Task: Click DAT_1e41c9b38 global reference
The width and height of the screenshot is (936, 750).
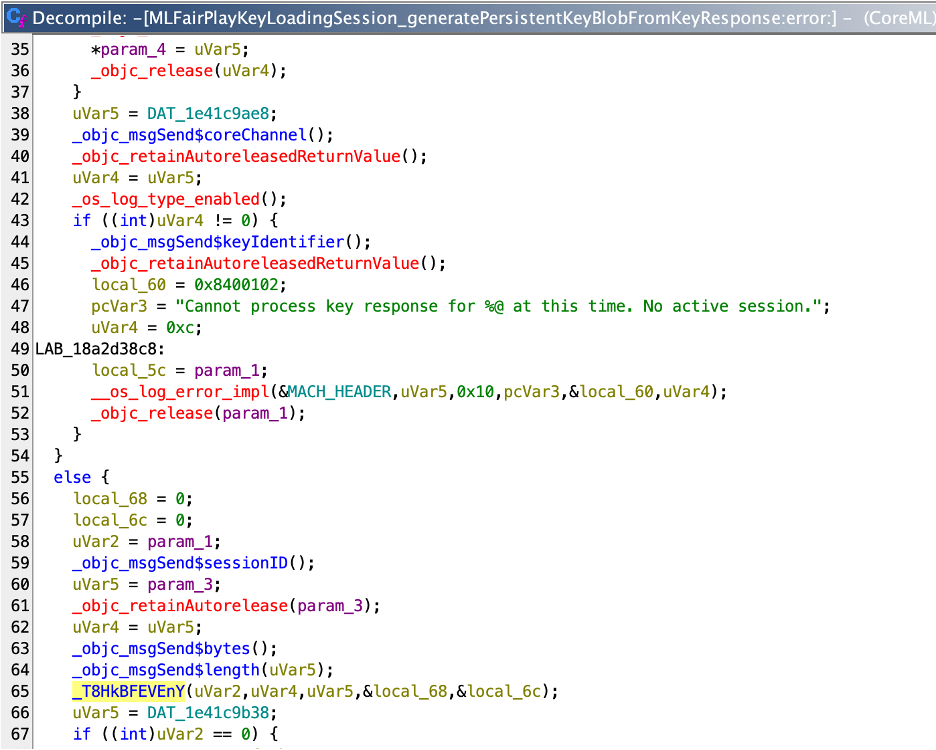Action: (x=203, y=713)
